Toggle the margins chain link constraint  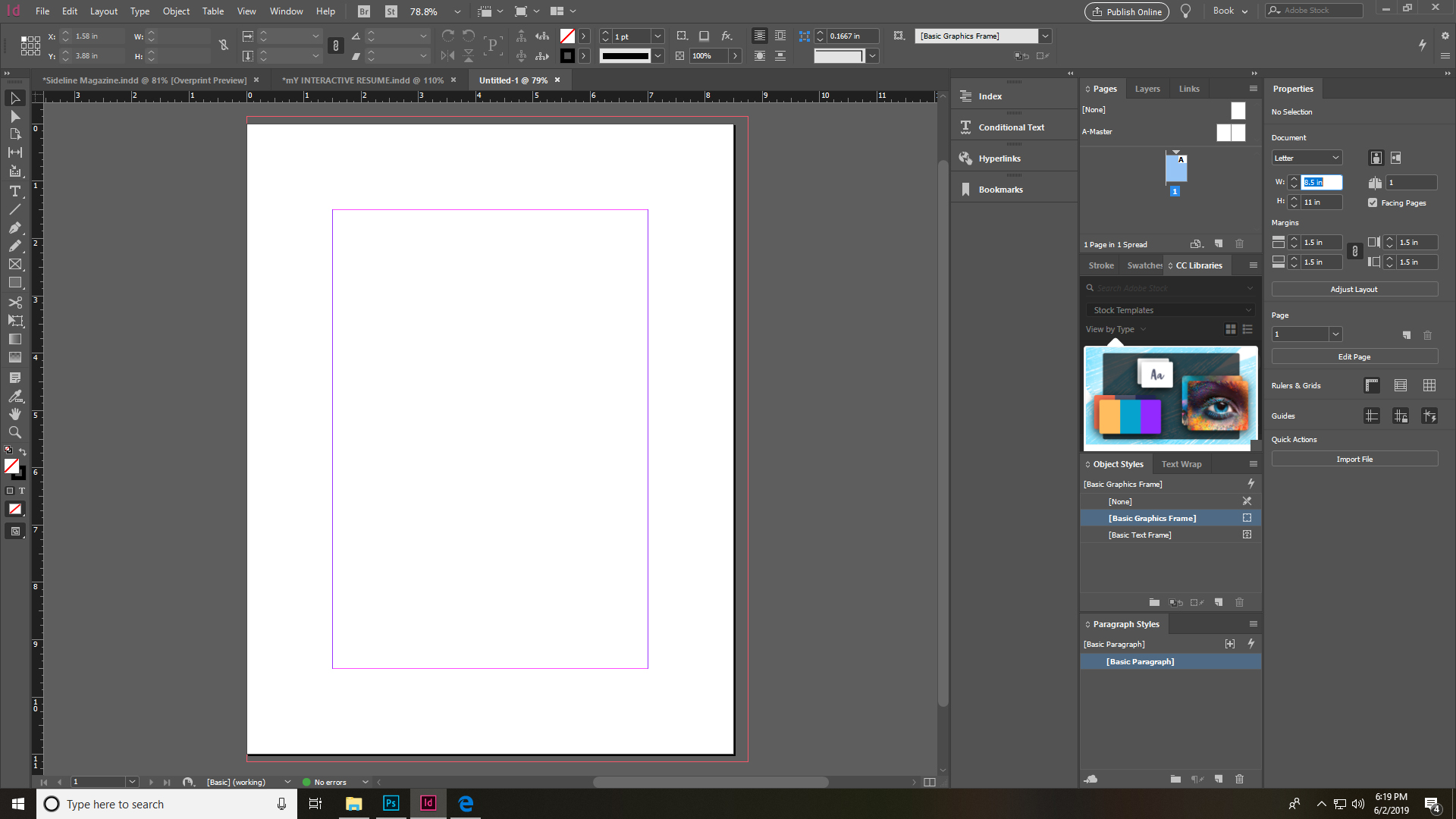pyautogui.click(x=1355, y=252)
